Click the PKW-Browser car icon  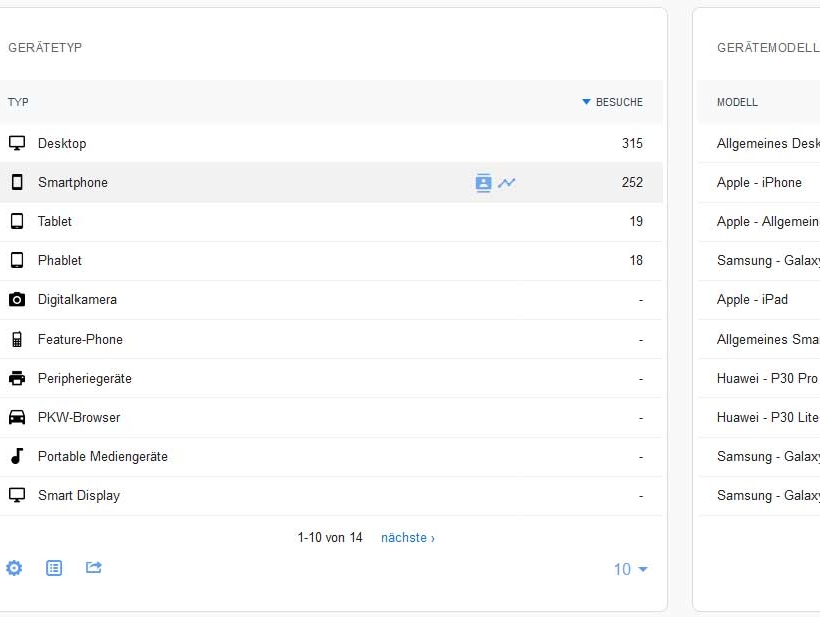pos(17,417)
